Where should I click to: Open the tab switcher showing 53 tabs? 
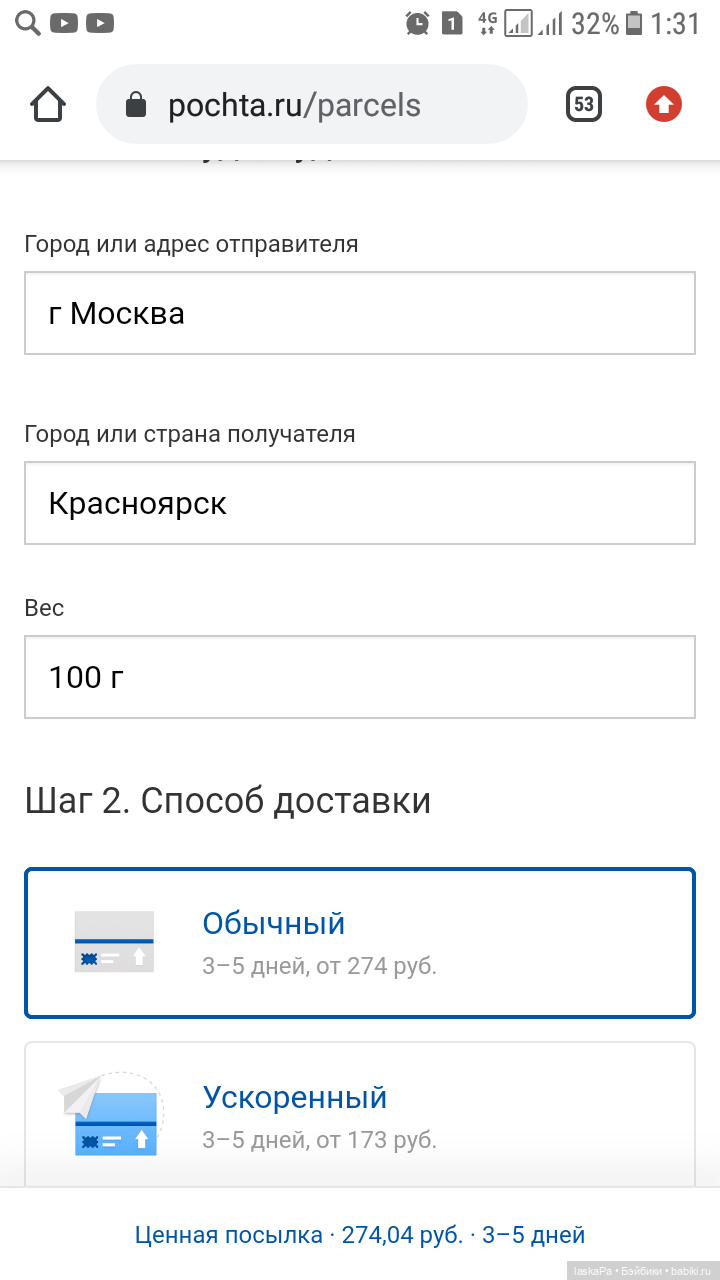click(584, 104)
